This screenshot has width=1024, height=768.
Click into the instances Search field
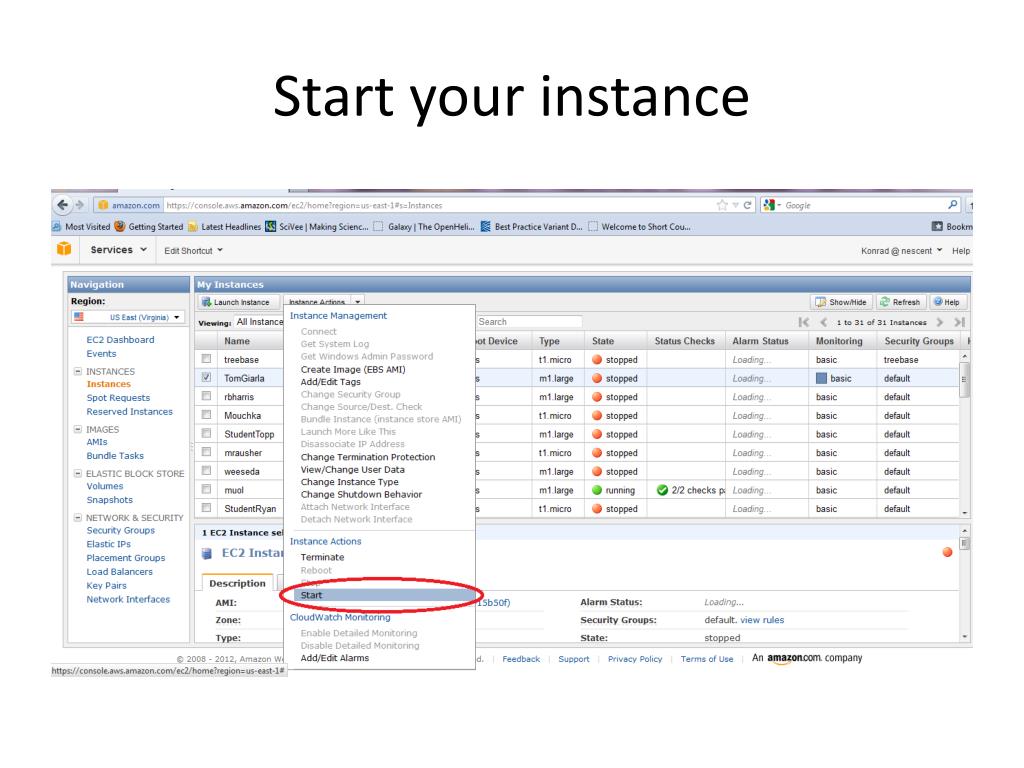click(x=529, y=321)
